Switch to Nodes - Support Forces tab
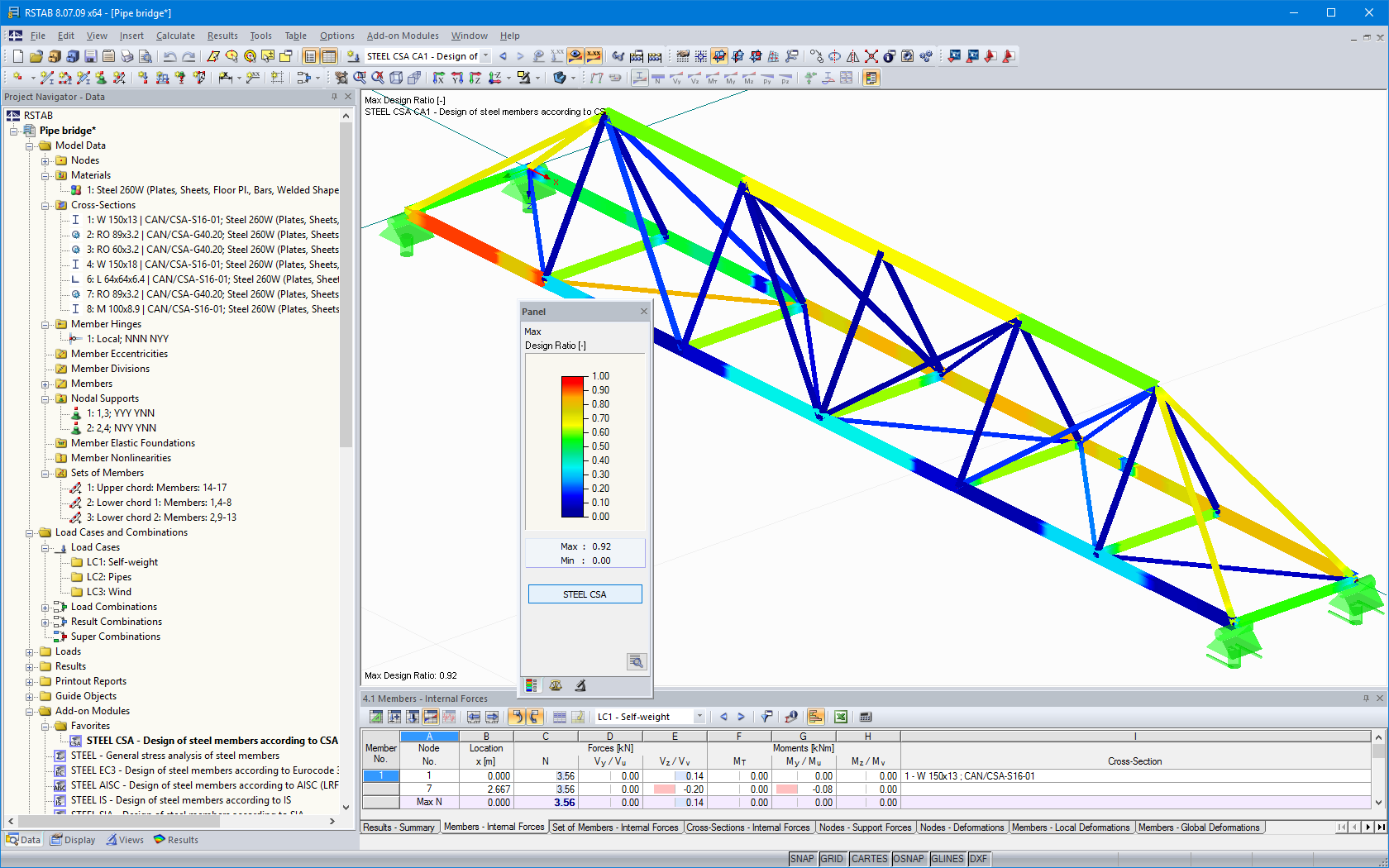Viewport: 1389px width, 868px height. pos(865,827)
